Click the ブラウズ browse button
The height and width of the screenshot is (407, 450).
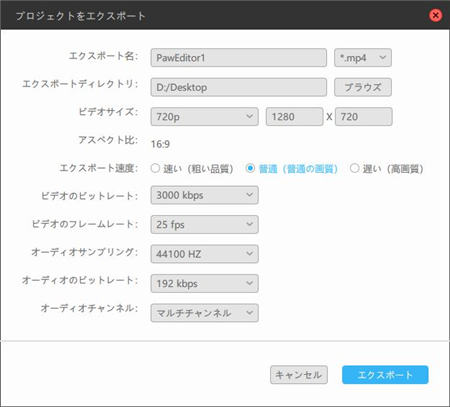[x=363, y=87]
